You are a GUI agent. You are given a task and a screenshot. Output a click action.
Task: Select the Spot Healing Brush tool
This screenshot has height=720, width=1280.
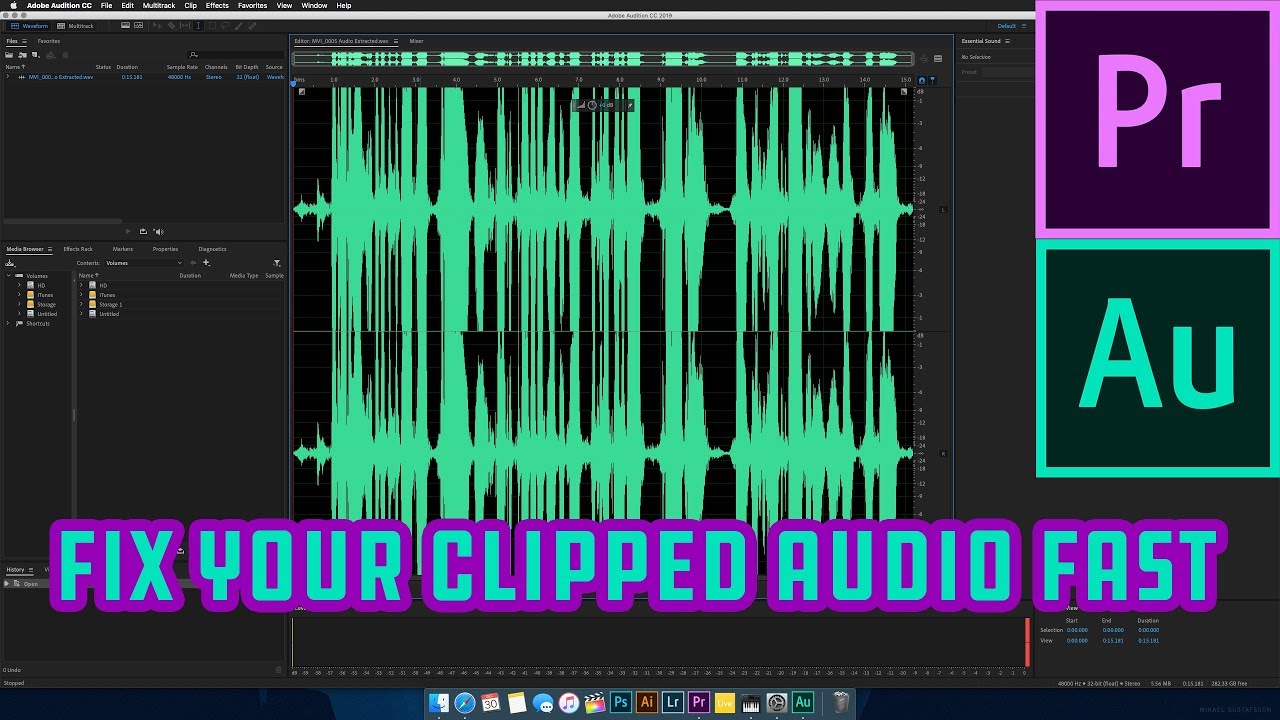point(252,25)
